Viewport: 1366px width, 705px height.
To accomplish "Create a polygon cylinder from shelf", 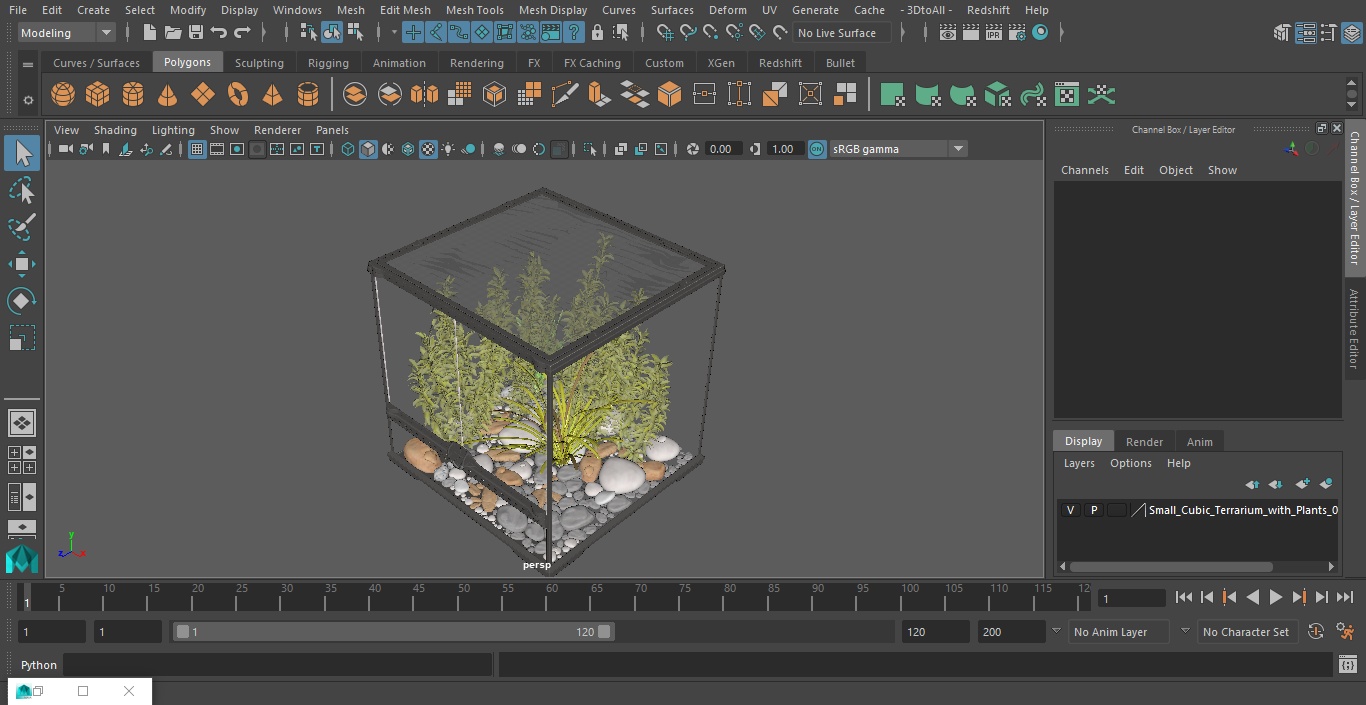I will click(133, 95).
